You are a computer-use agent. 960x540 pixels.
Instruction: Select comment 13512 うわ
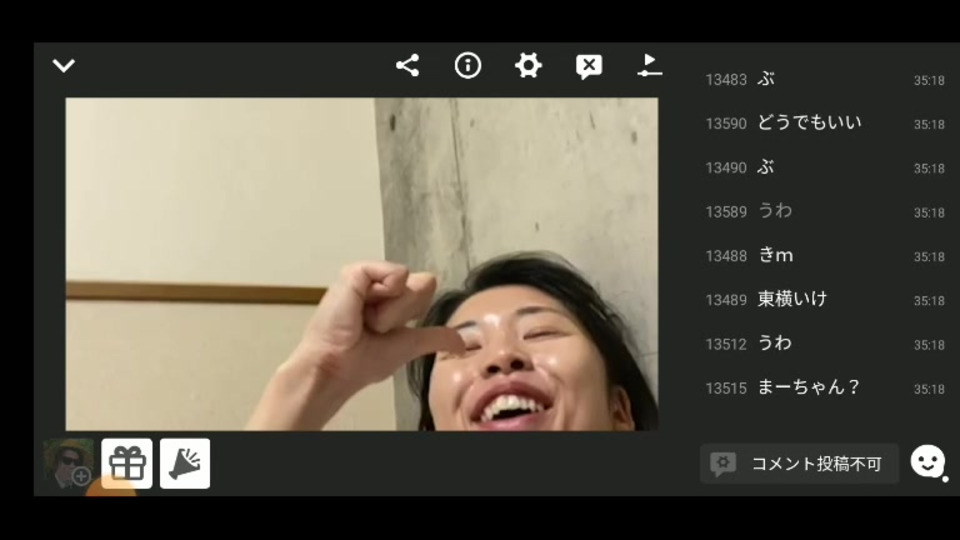coord(825,344)
